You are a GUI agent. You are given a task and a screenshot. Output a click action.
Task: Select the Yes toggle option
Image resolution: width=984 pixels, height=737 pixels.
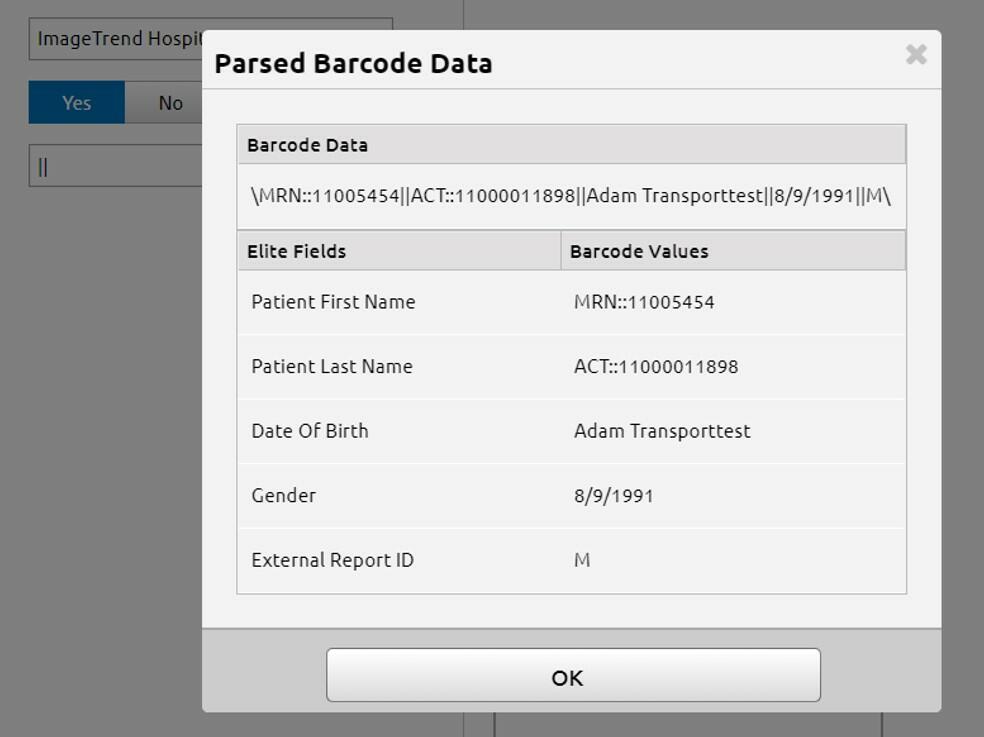point(77,102)
